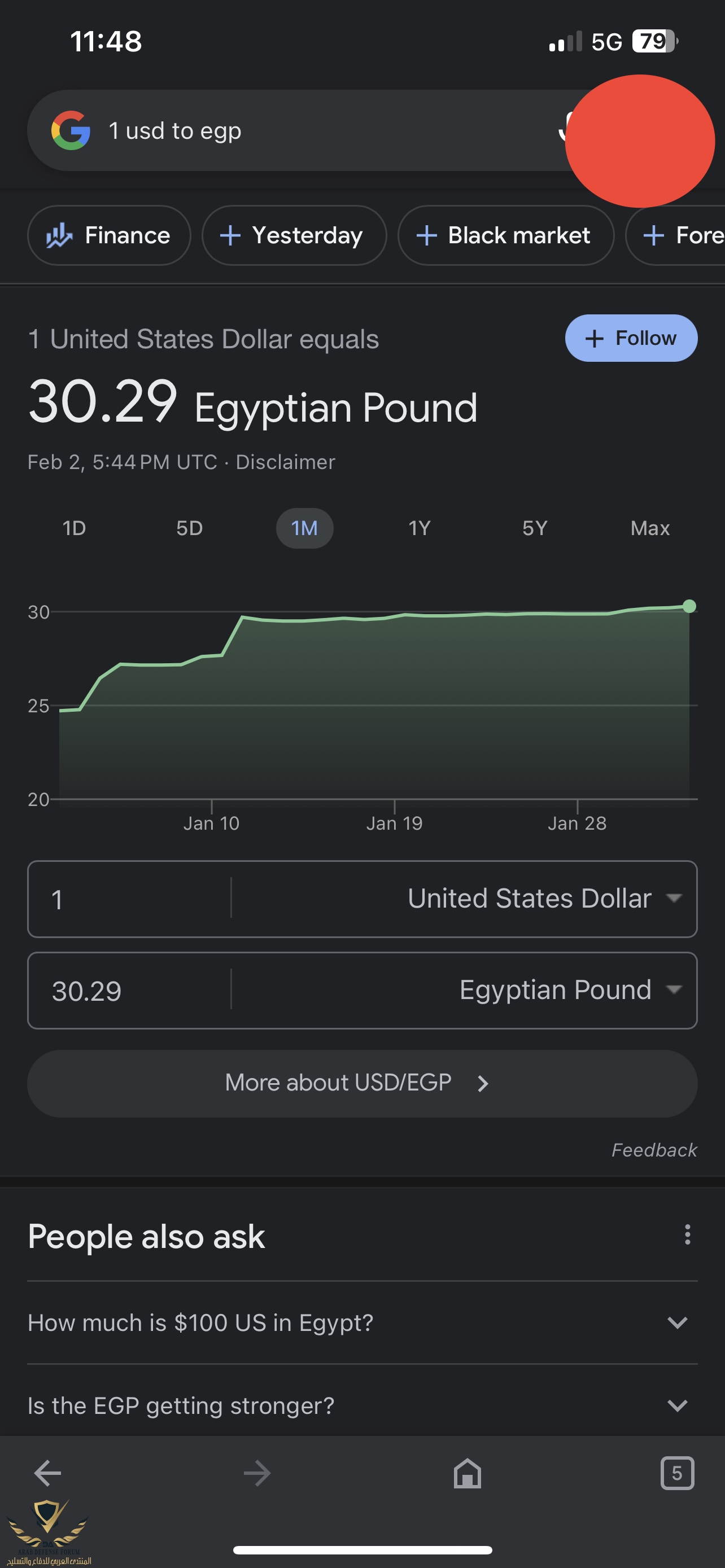
Task: Open the three-dot menu beside People also ask
Action: coord(687,1234)
